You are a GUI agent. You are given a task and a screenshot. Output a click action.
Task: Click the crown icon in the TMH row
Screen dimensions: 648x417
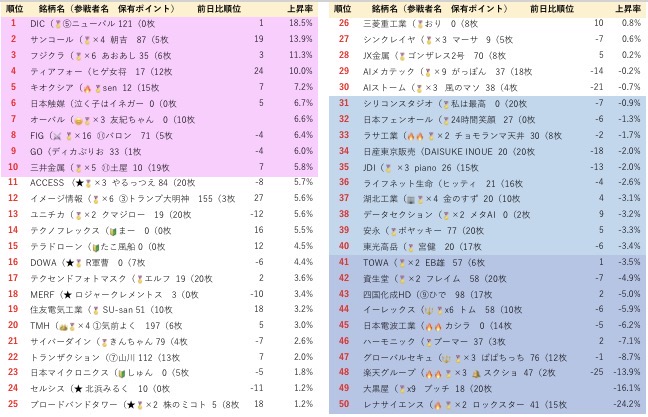63,326
